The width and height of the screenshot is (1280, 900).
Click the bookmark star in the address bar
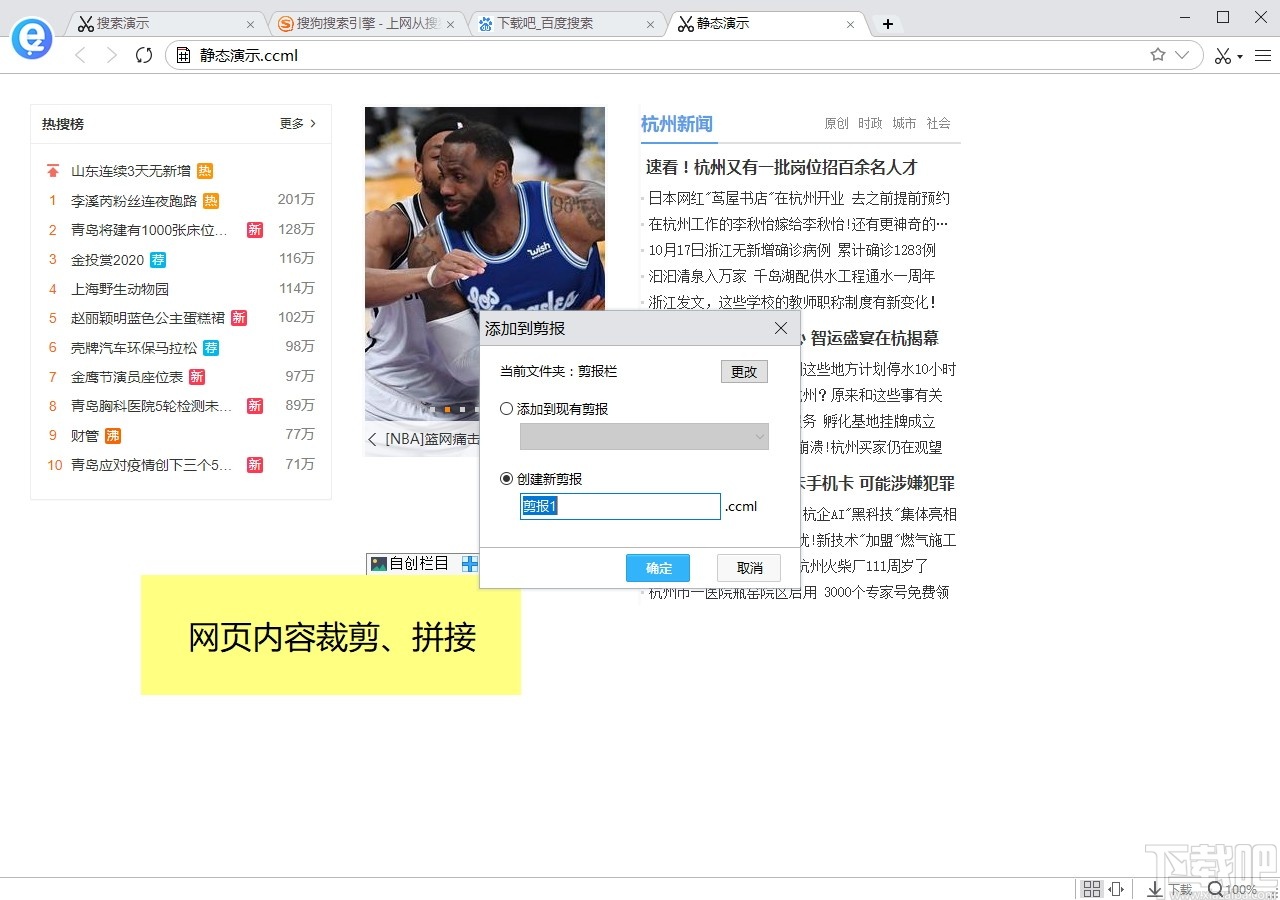pyautogui.click(x=1158, y=54)
